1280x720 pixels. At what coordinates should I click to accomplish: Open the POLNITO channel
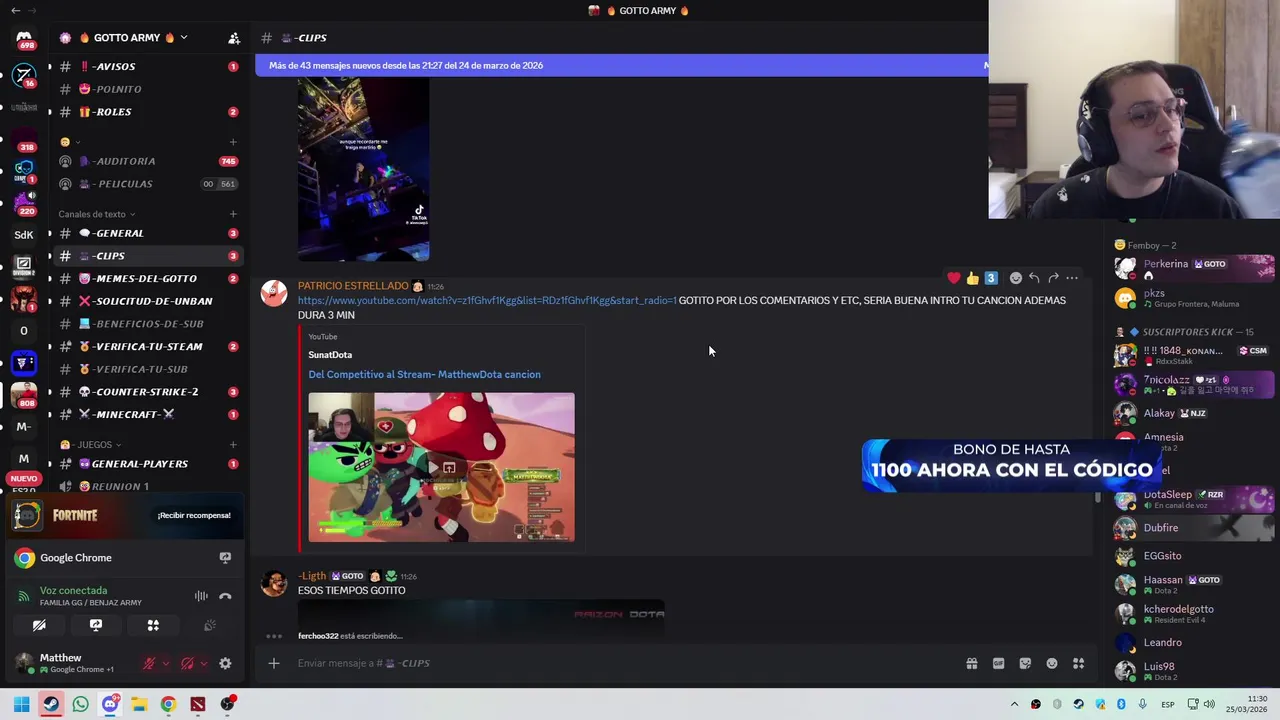pyautogui.click(x=146, y=89)
